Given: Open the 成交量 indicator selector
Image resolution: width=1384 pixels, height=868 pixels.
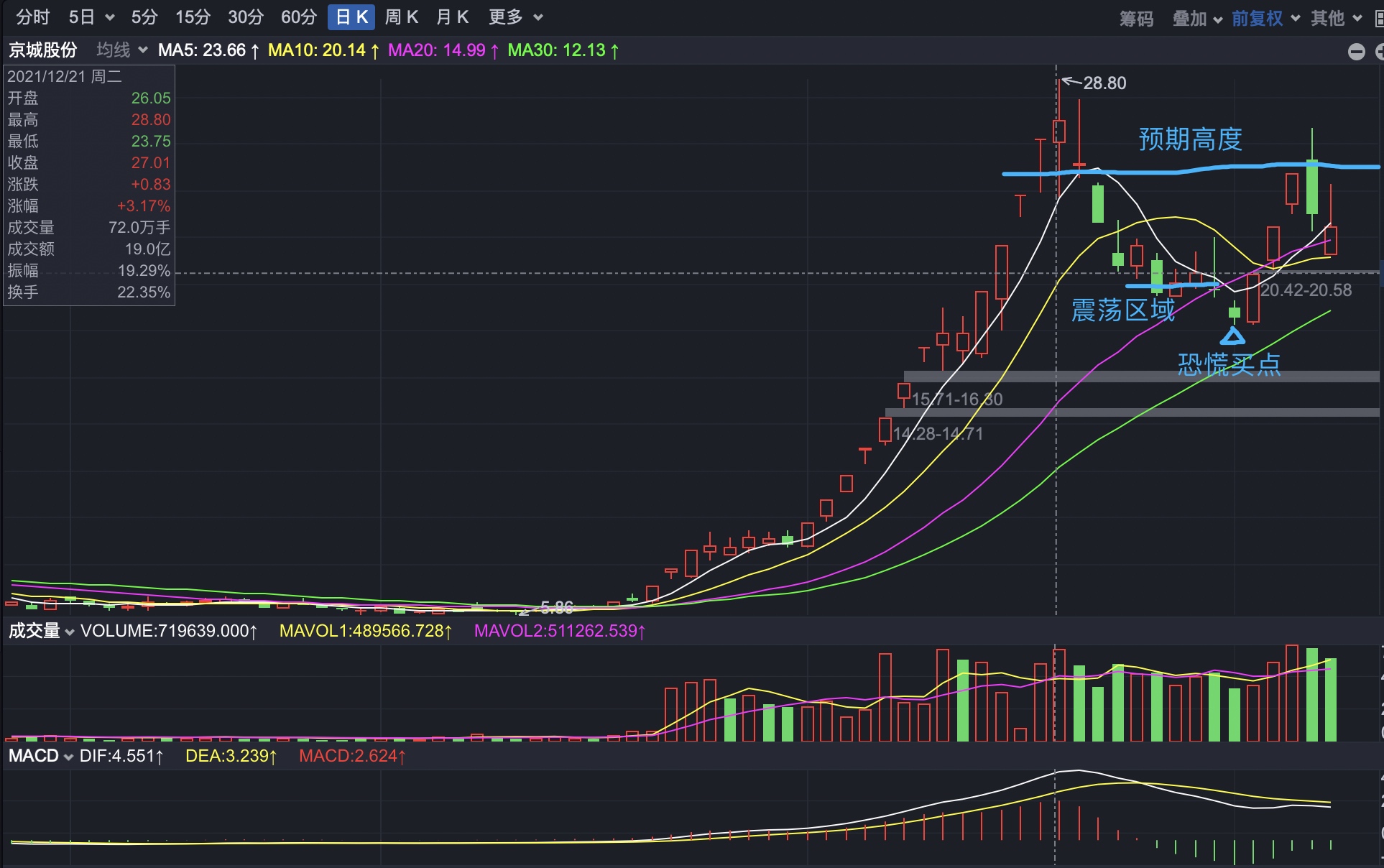Looking at the screenshot, I should click(x=41, y=631).
